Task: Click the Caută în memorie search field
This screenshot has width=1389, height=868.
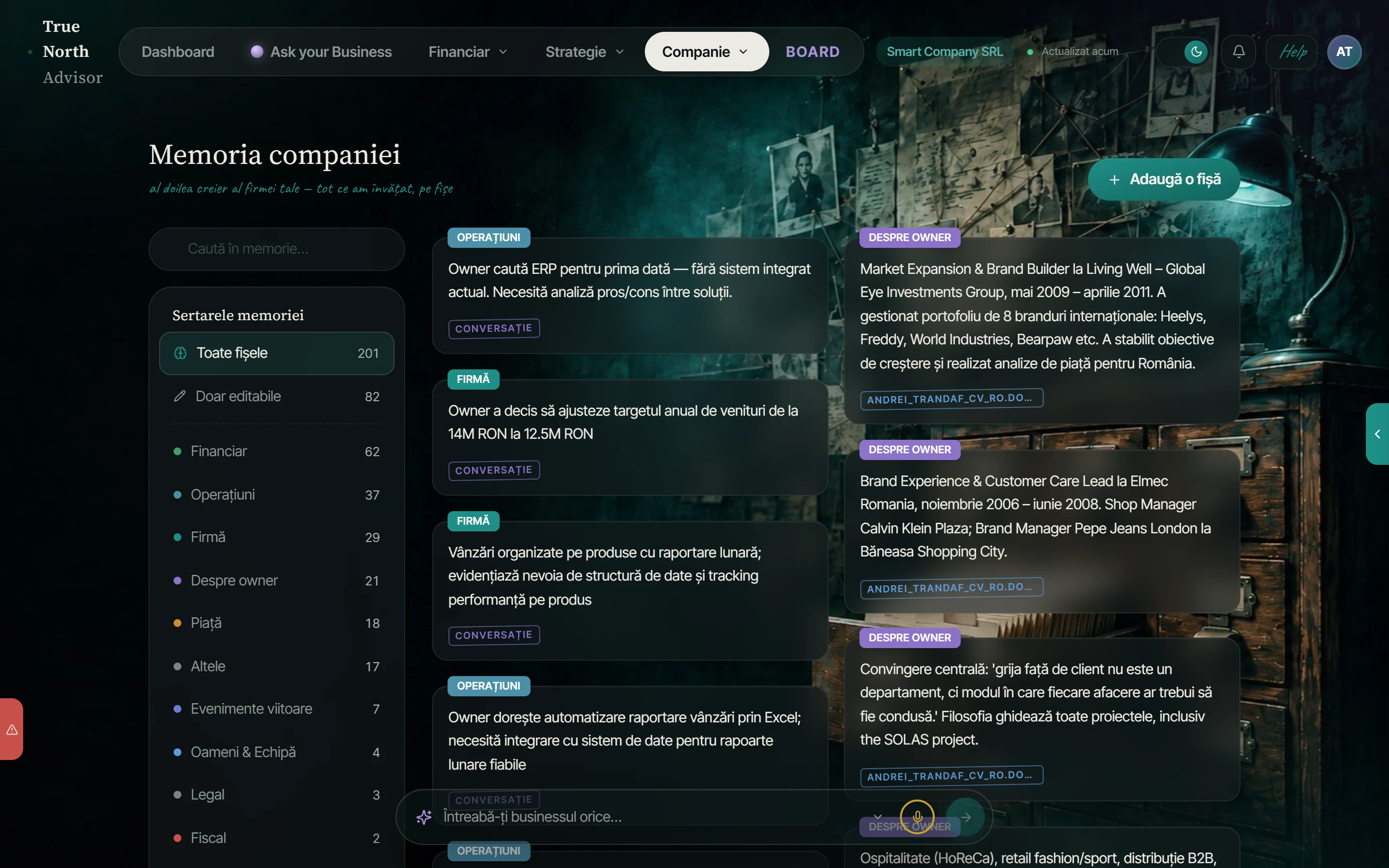Action: 277,249
